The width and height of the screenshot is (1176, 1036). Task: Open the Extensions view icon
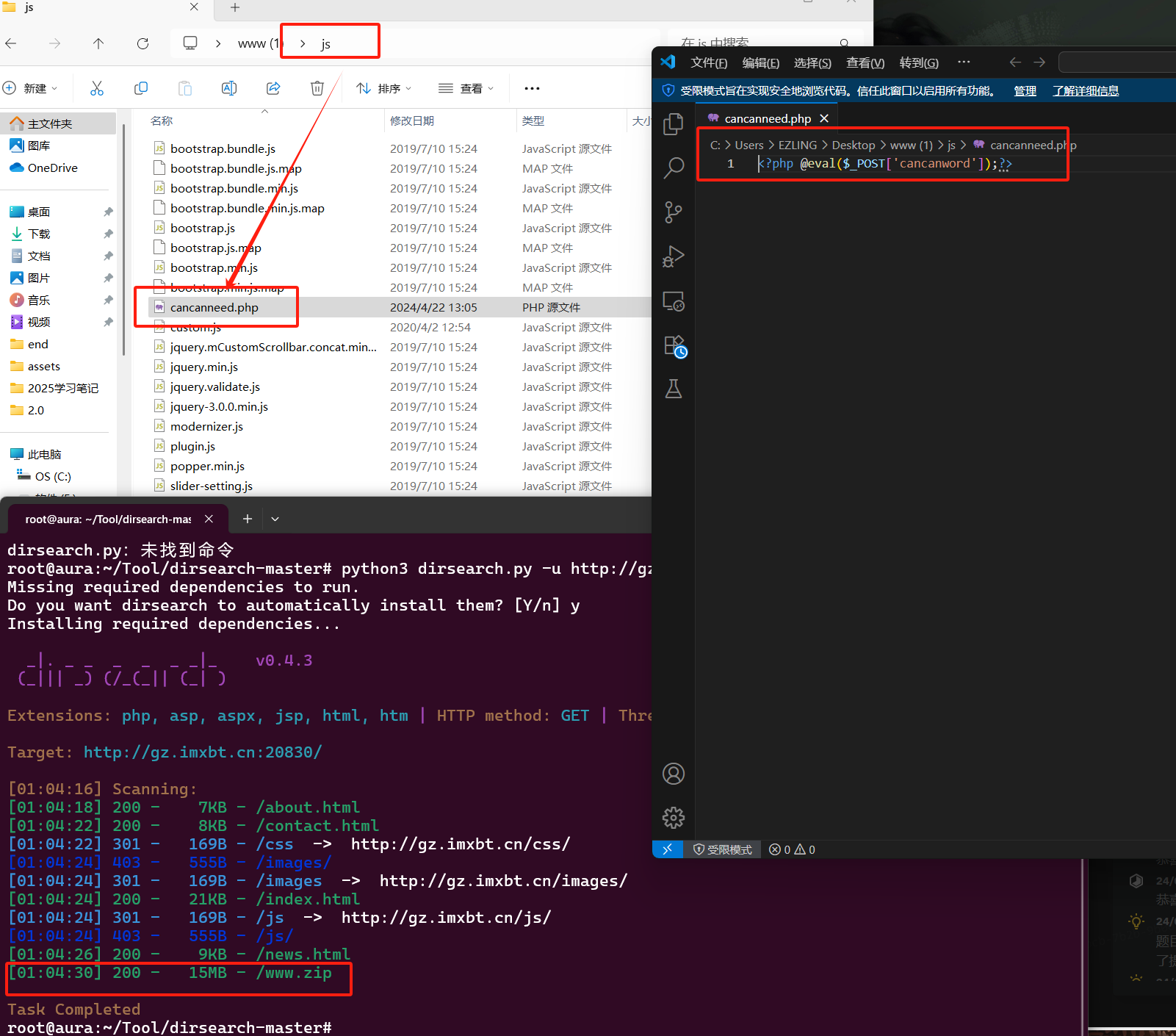[x=674, y=345]
